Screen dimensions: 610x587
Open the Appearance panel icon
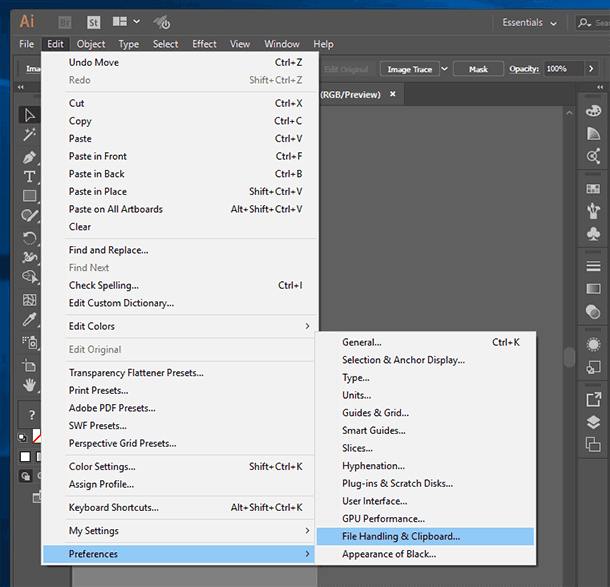click(x=593, y=344)
